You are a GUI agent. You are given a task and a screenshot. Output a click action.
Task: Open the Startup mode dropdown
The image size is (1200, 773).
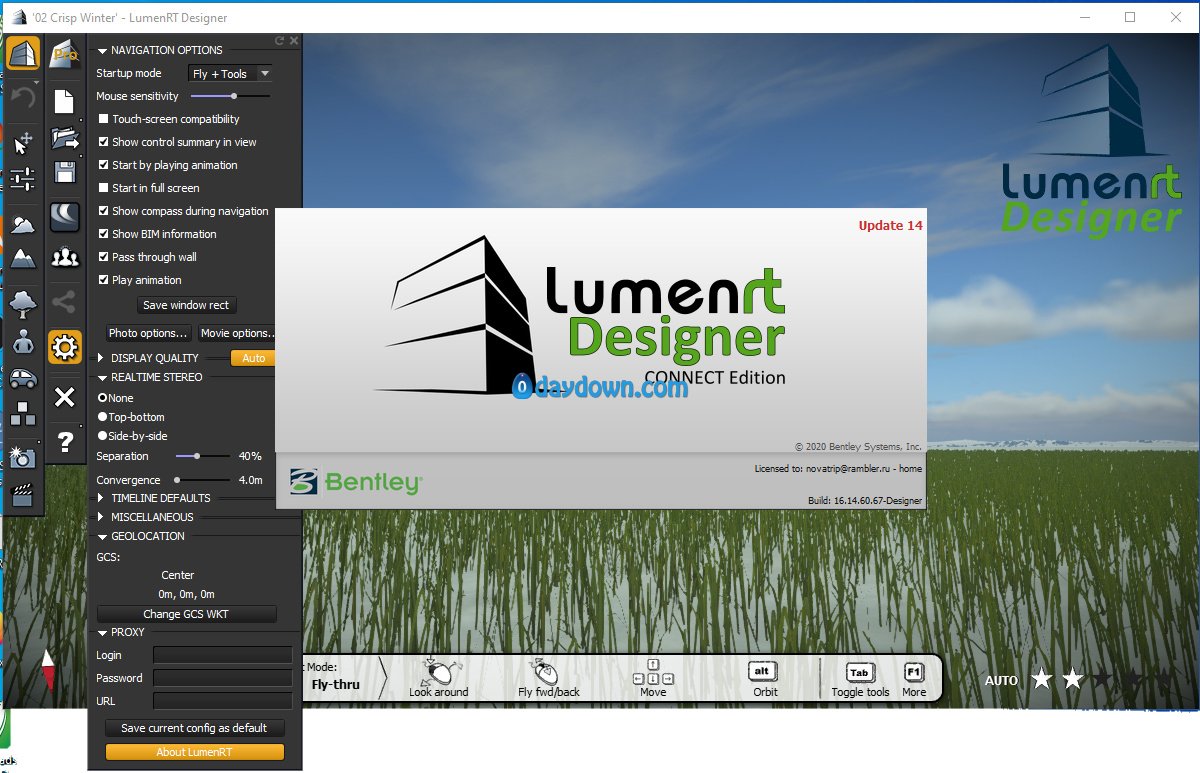(231, 73)
